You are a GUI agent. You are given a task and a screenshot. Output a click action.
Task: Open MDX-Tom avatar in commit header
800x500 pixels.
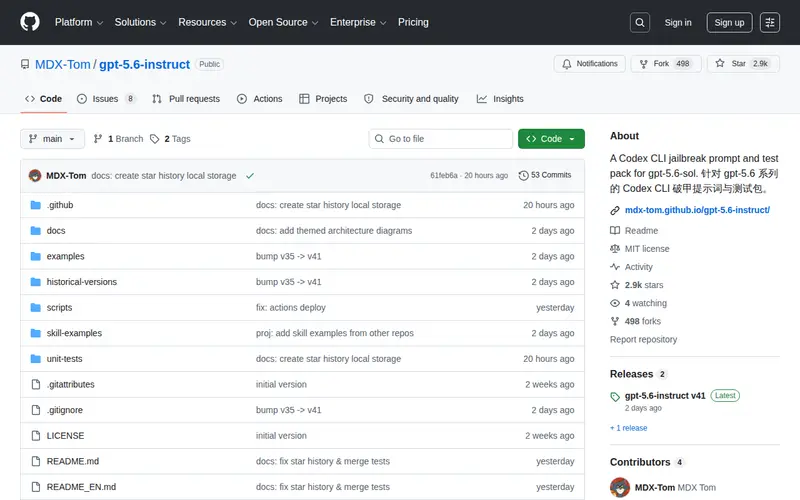pyautogui.click(x=35, y=176)
